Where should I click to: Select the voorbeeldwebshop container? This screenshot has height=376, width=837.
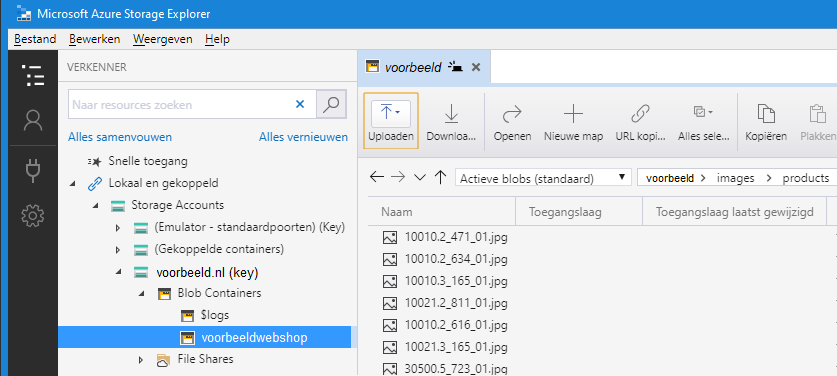point(204,338)
